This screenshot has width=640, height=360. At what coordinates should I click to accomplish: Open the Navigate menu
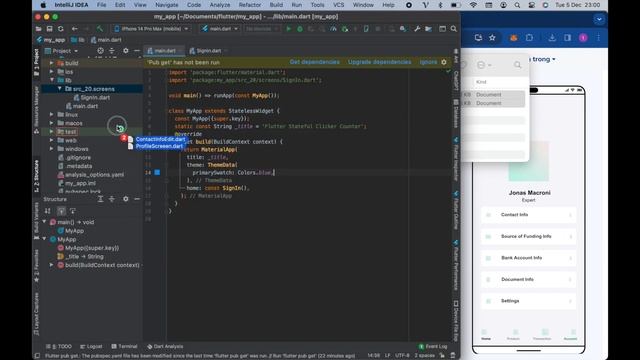coord(167,5)
